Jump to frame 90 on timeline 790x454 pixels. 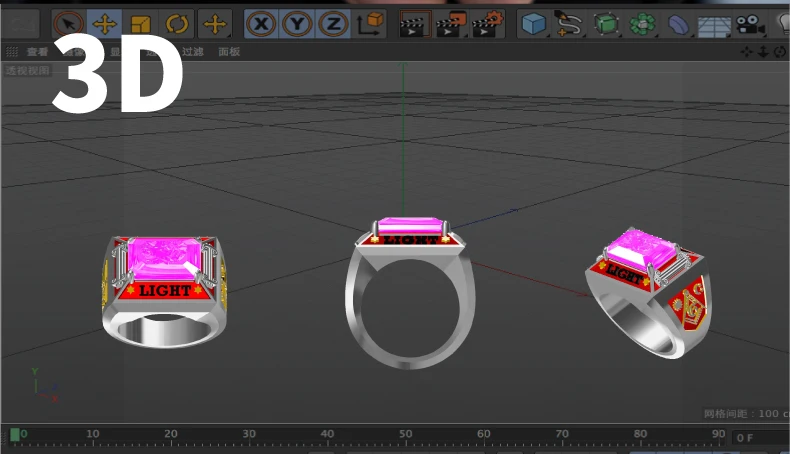718,434
